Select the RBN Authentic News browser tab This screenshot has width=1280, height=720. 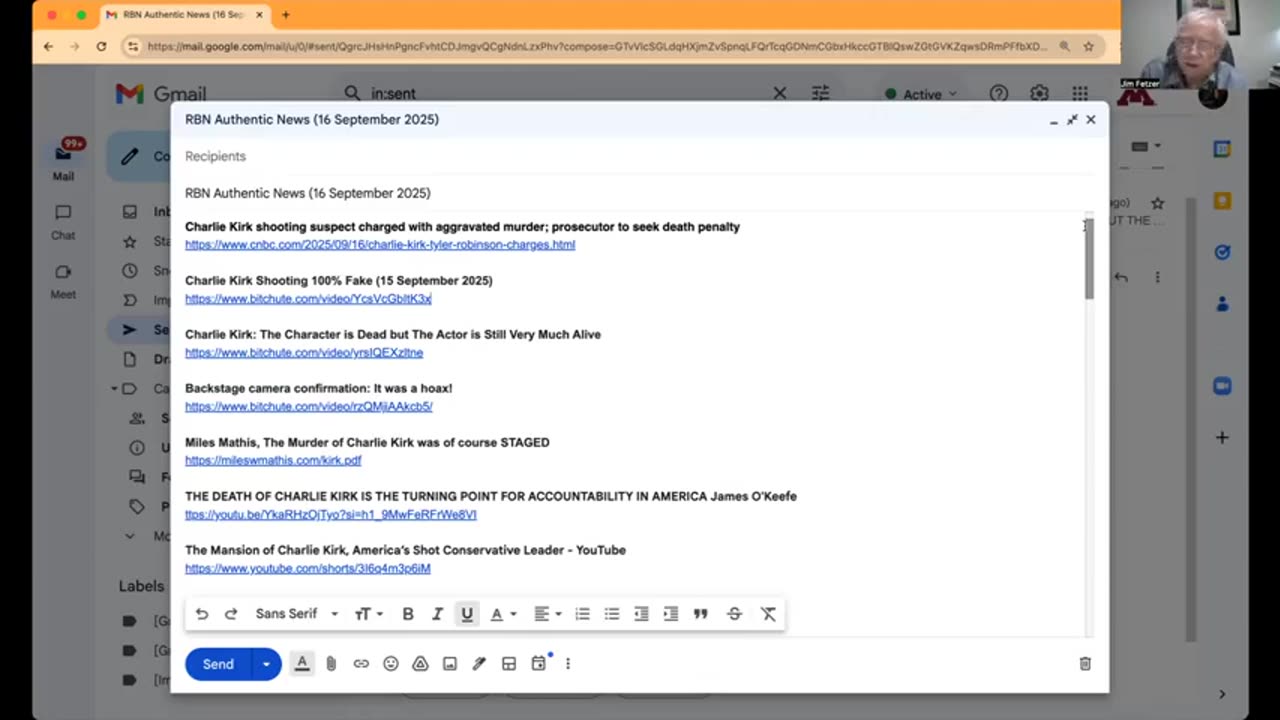point(182,15)
